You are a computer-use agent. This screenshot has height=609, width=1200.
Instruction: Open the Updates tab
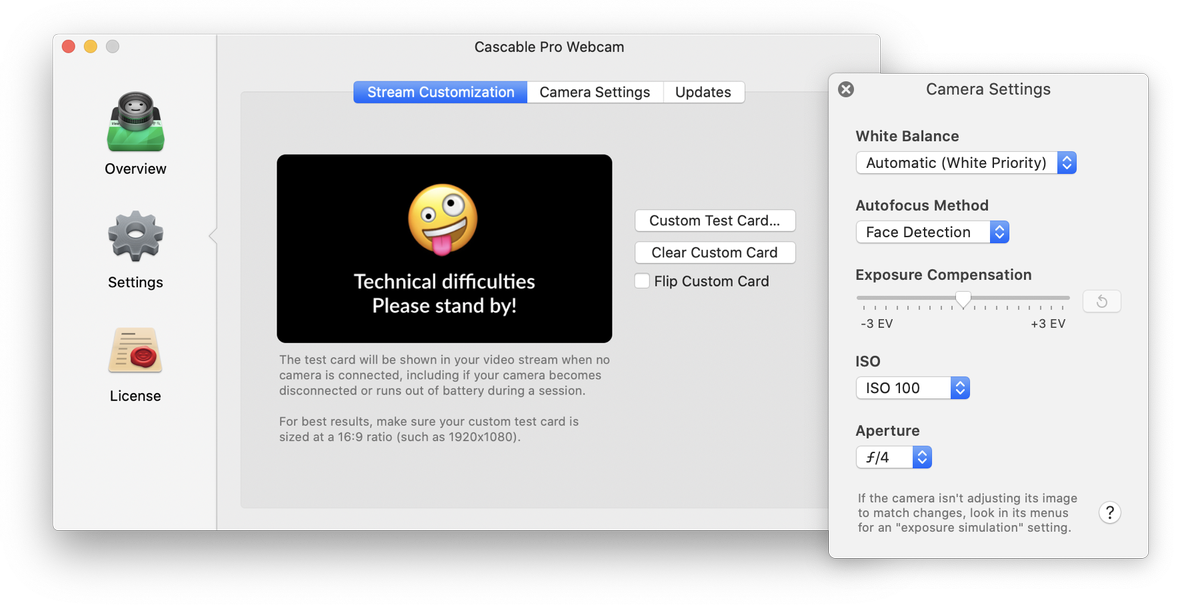[703, 92]
